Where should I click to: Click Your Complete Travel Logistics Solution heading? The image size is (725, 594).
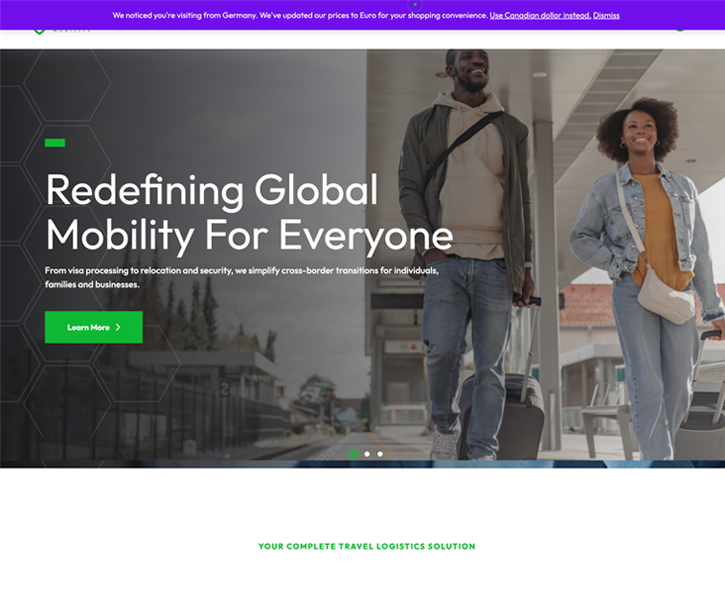click(367, 546)
